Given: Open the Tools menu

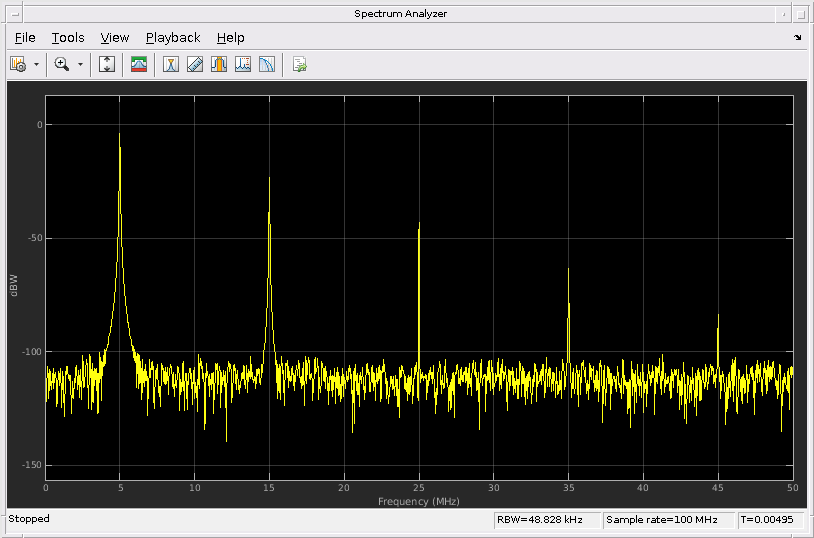Looking at the screenshot, I should (68, 37).
